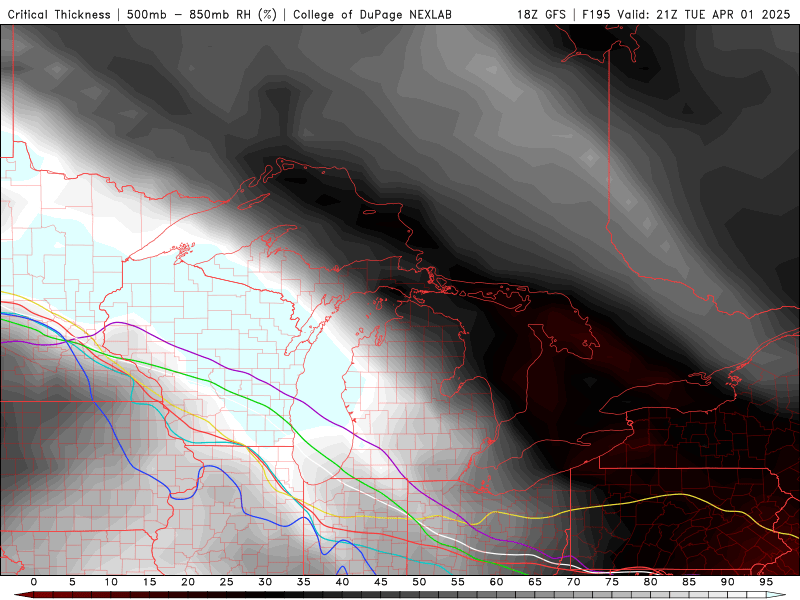This screenshot has width=800, height=600.
Task: Click the "18Z GFS" model run label
Action: click(x=541, y=15)
